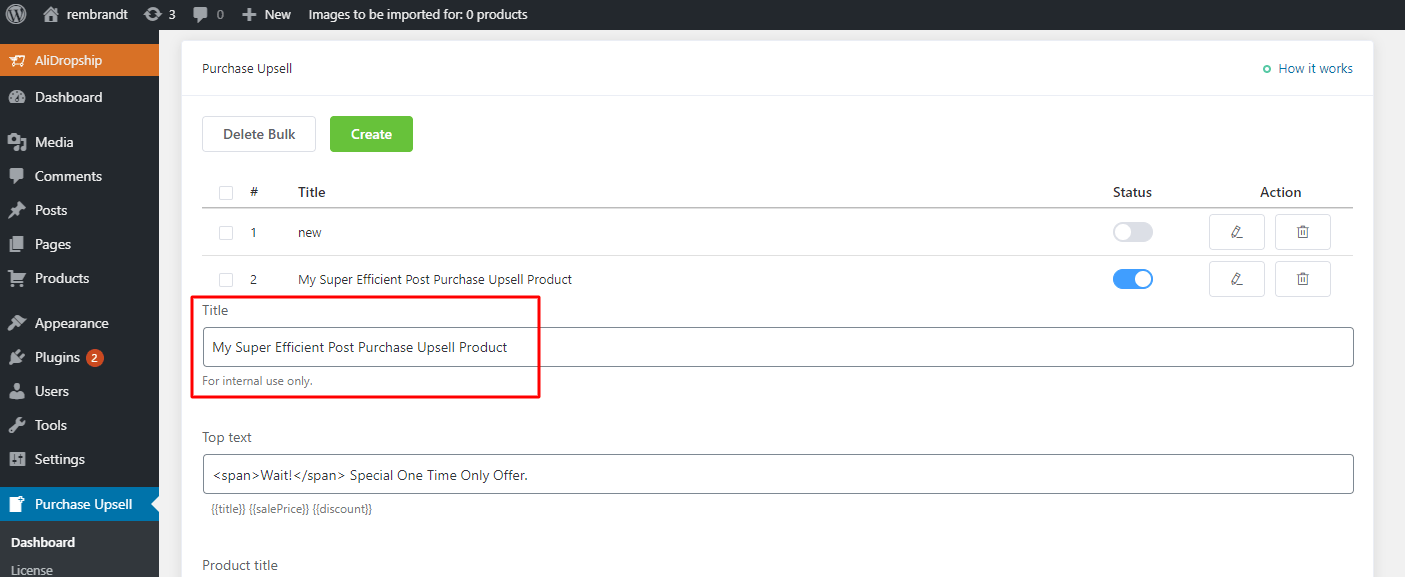Check the select-all checkbox in the table header
1405x577 pixels.
tap(225, 192)
